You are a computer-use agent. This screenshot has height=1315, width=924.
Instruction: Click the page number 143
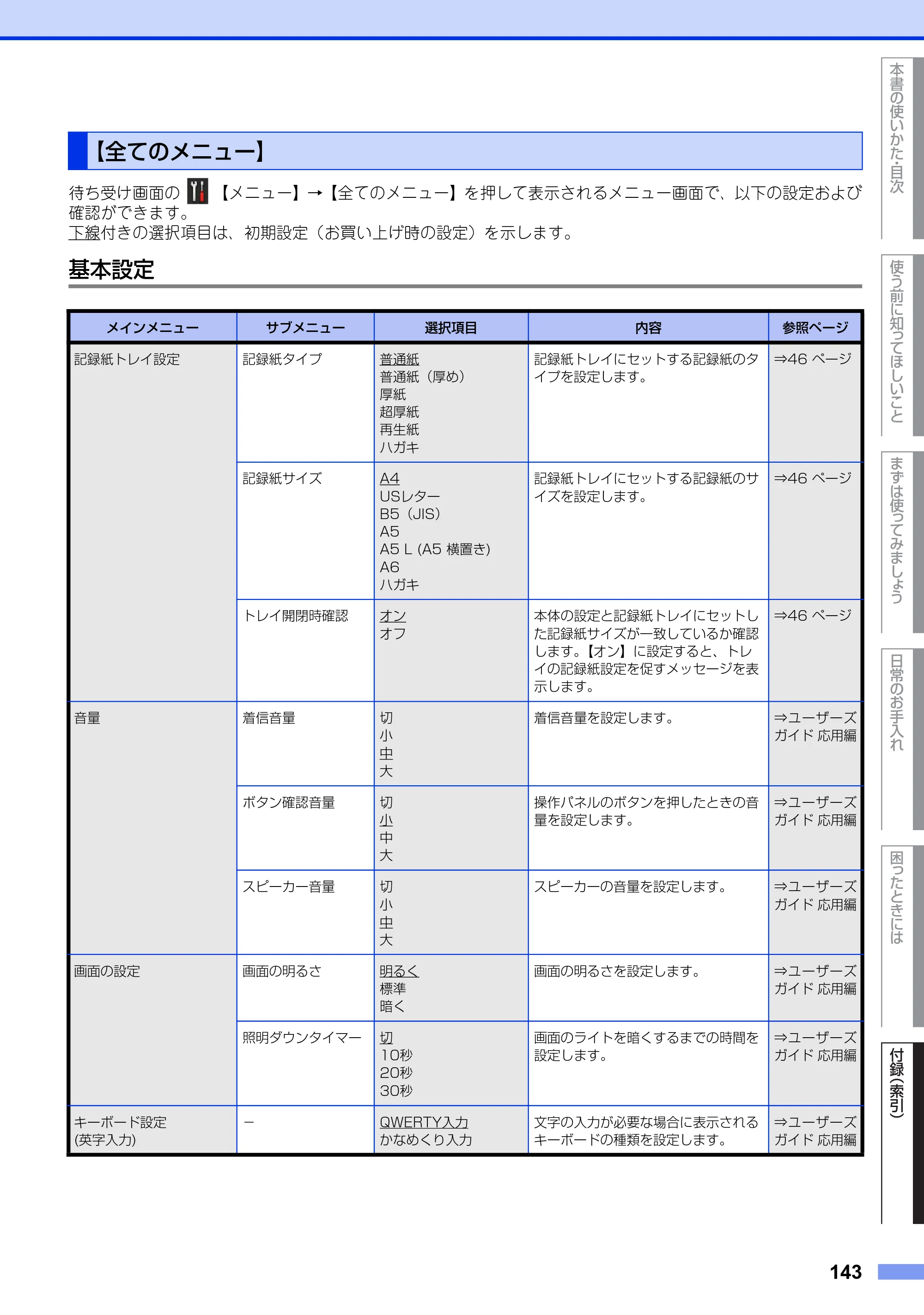click(x=845, y=1272)
